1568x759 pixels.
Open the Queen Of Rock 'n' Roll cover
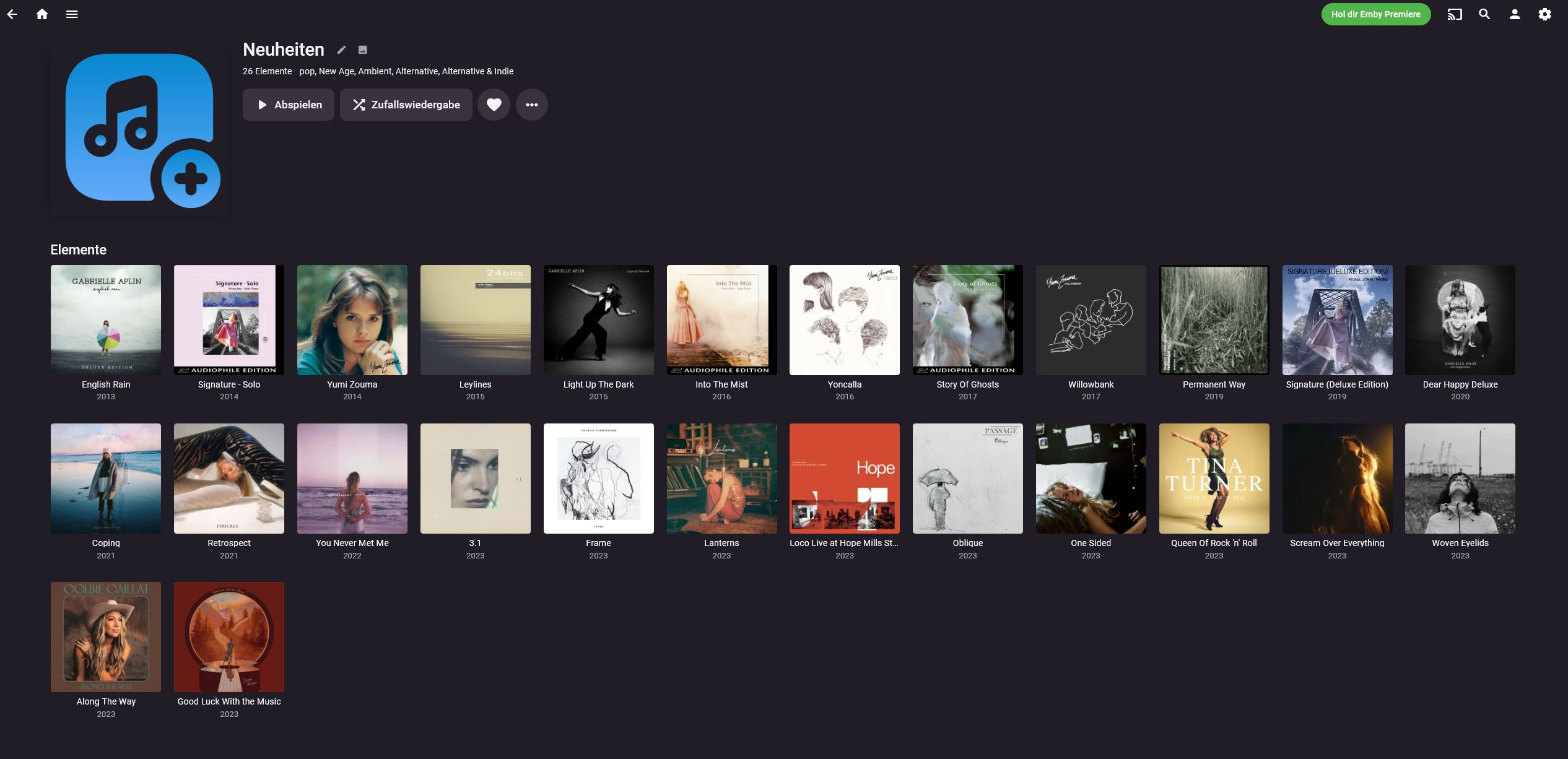[x=1214, y=478]
